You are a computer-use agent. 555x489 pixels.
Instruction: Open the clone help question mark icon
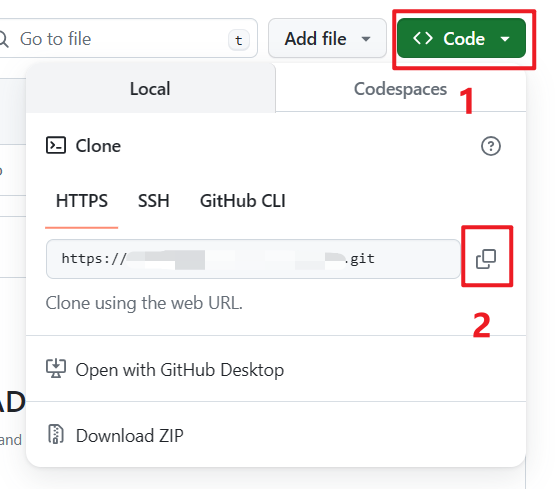click(491, 146)
